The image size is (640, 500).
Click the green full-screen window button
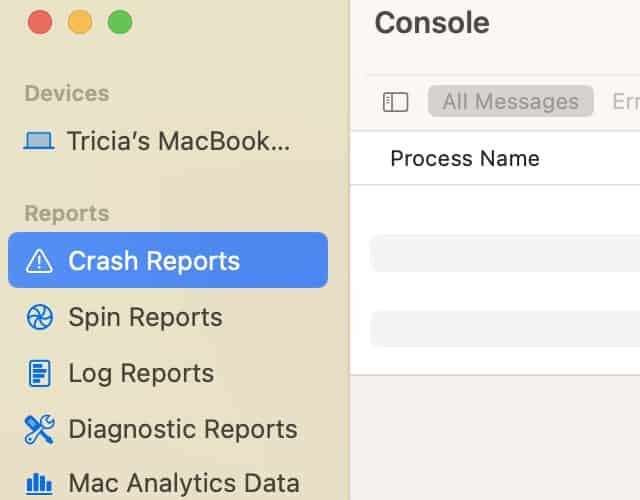point(120,22)
